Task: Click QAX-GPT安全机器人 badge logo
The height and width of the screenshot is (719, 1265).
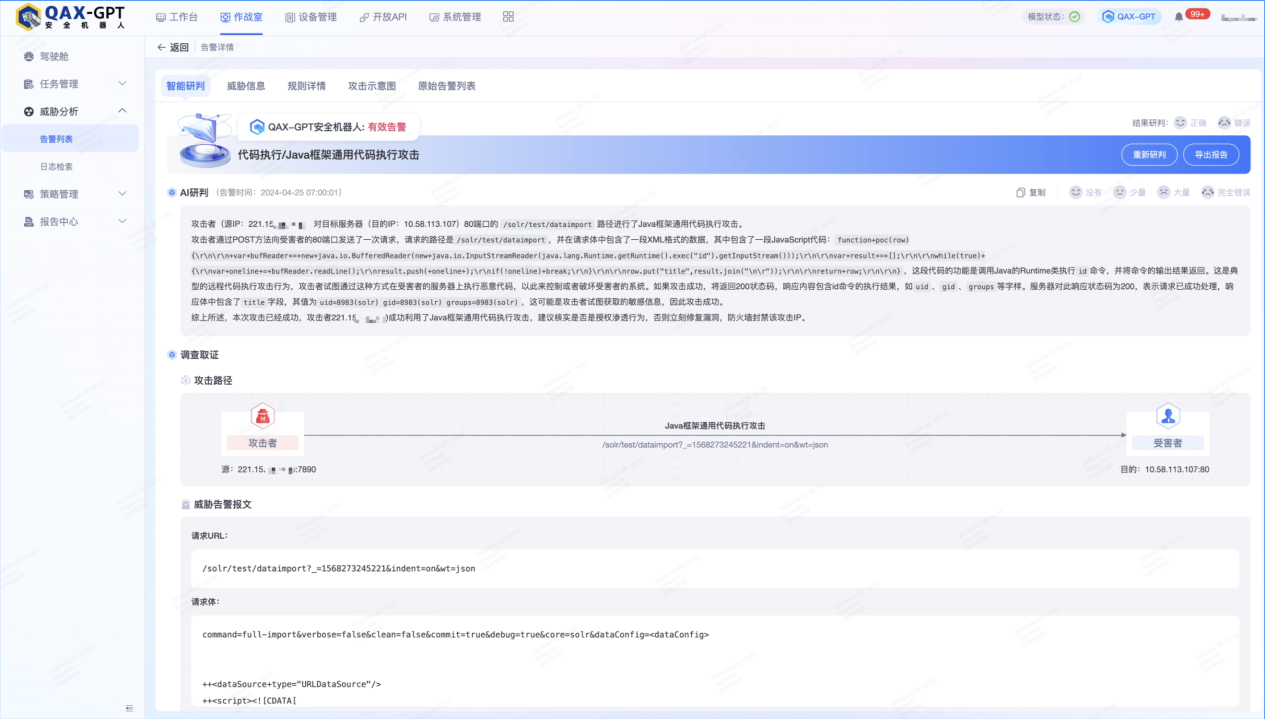Action: pyautogui.click(x=257, y=127)
